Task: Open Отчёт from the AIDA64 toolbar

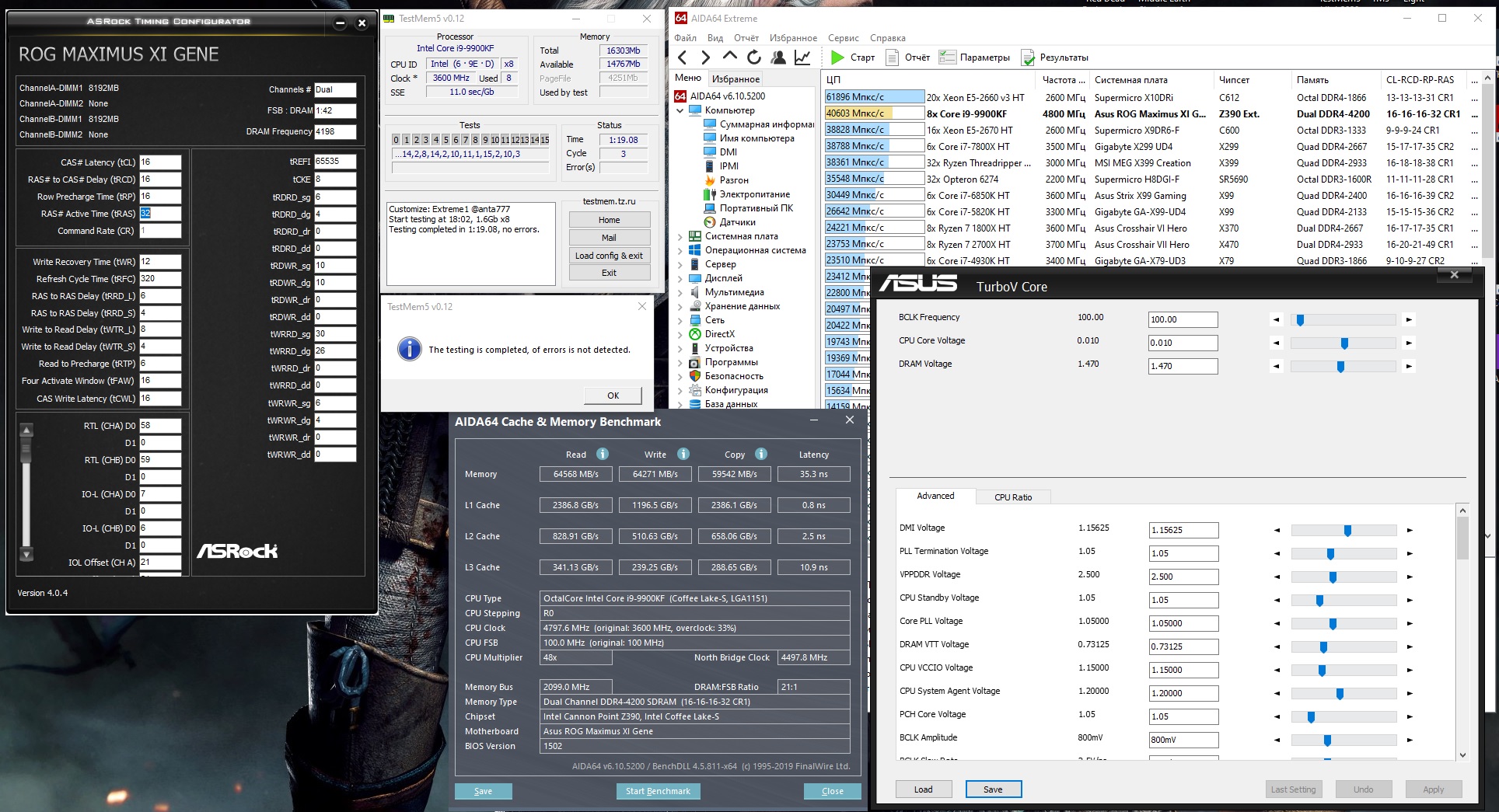Action: click(x=909, y=58)
